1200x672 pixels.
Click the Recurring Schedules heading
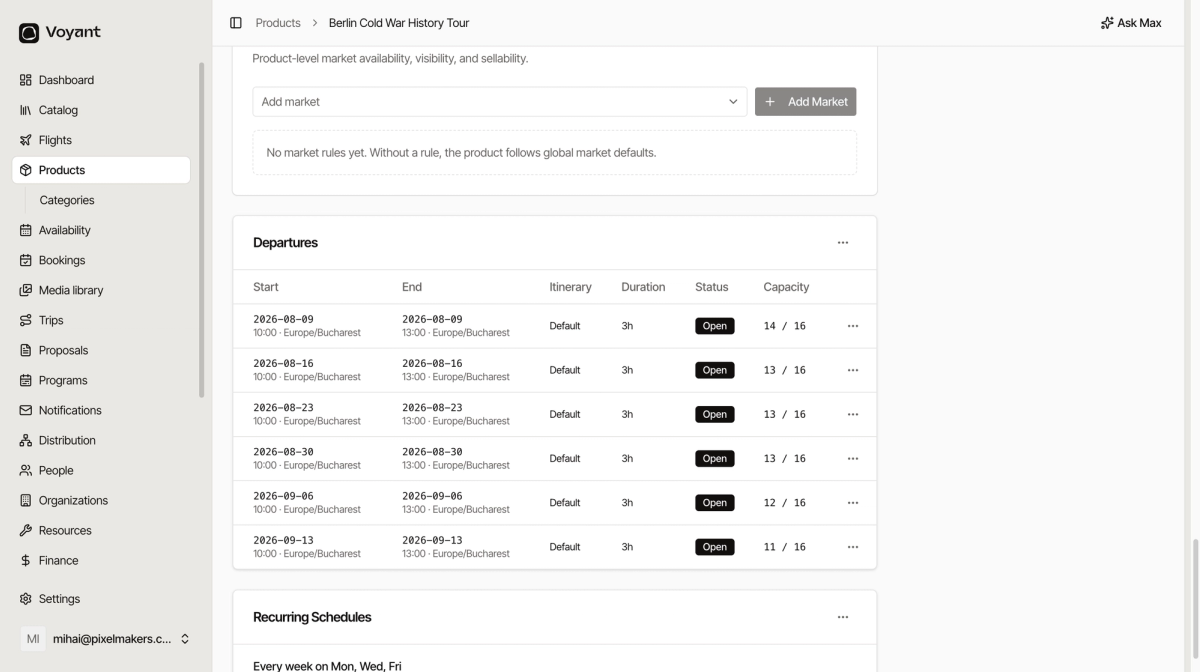pyautogui.click(x=312, y=617)
